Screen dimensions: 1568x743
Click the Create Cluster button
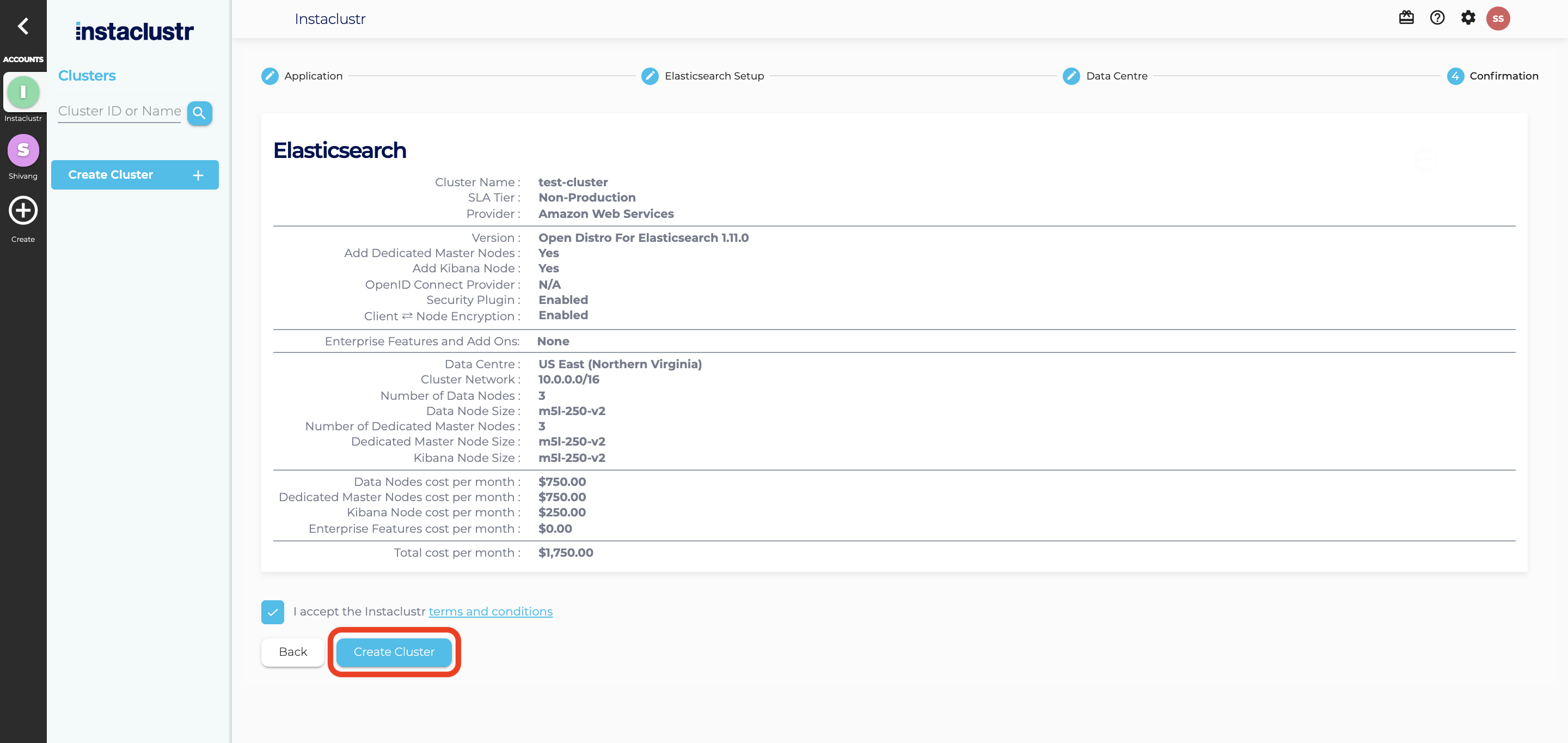[394, 652]
